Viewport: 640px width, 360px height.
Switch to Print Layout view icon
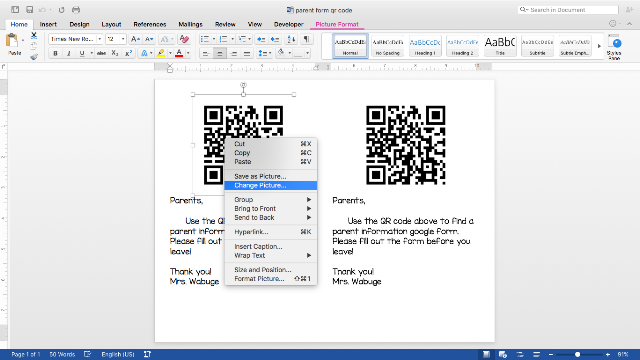[x=487, y=355]
